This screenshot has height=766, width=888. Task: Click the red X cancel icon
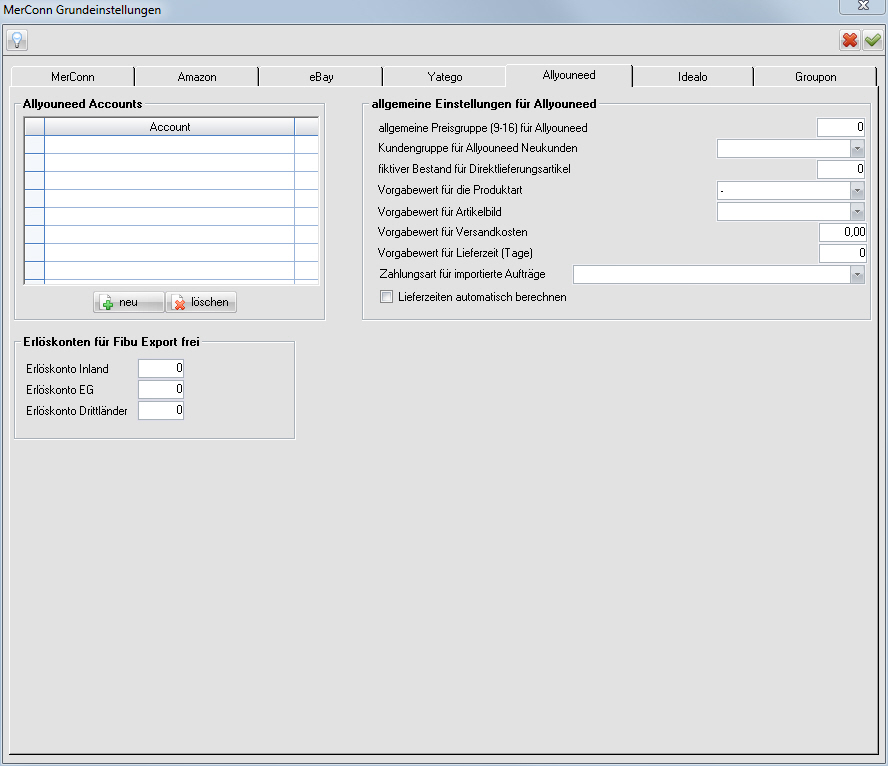point(849,40)
